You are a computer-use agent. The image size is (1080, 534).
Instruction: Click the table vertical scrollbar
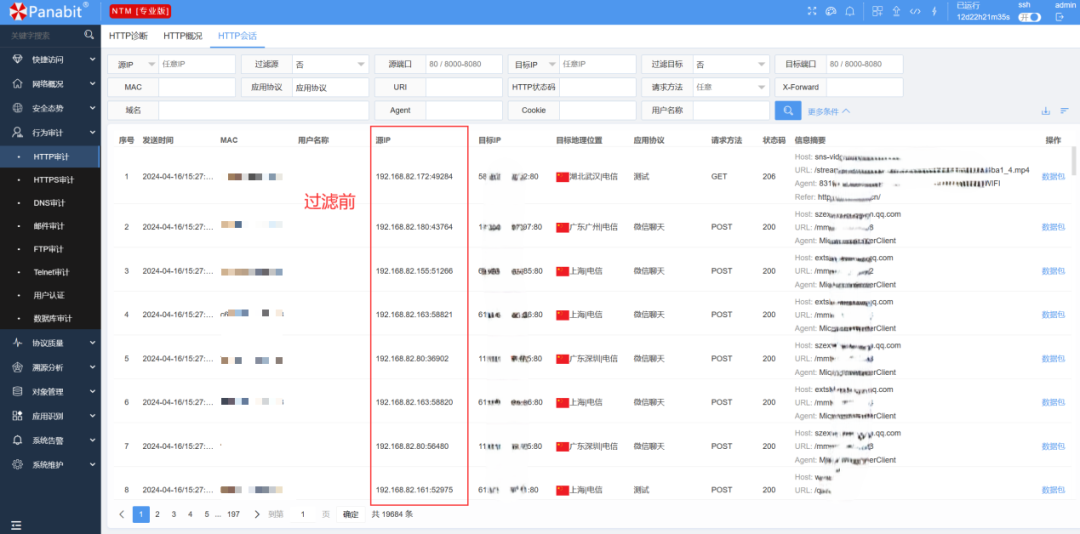[x=1073, y=162]
